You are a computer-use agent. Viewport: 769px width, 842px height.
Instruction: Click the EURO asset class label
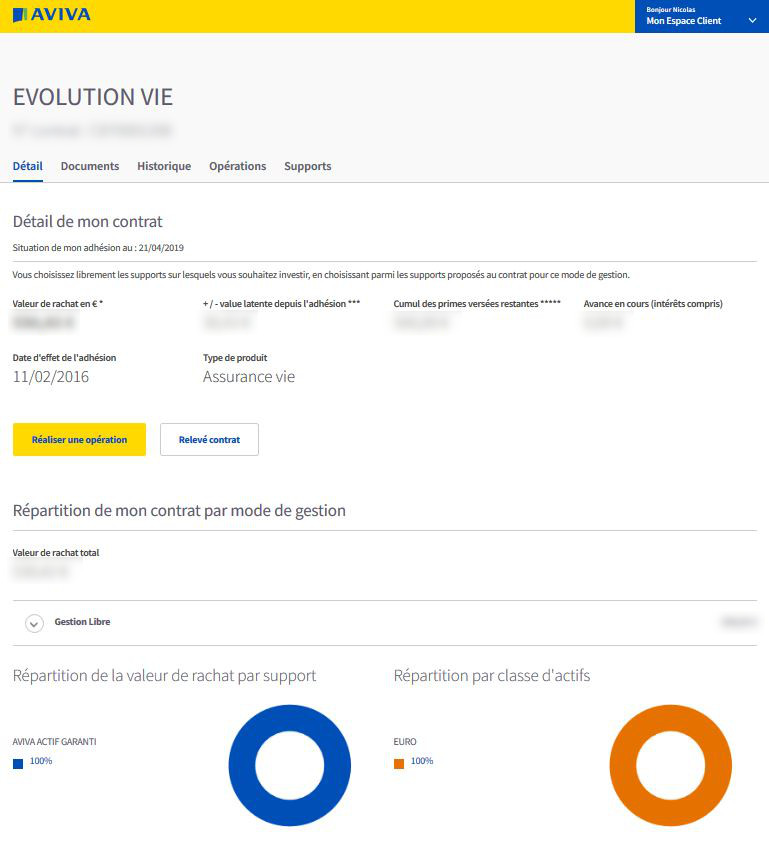405,742
